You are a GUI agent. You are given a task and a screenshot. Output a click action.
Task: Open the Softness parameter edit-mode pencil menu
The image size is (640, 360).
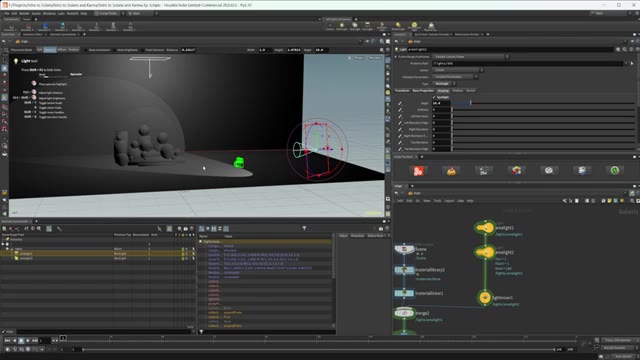point(400,110)
